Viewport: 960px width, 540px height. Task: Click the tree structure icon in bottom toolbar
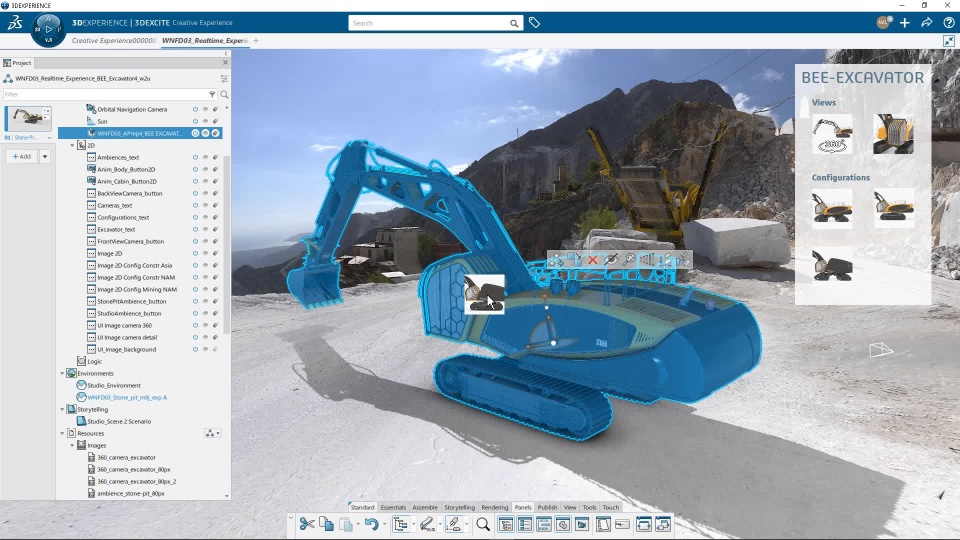tap(400, 524)
